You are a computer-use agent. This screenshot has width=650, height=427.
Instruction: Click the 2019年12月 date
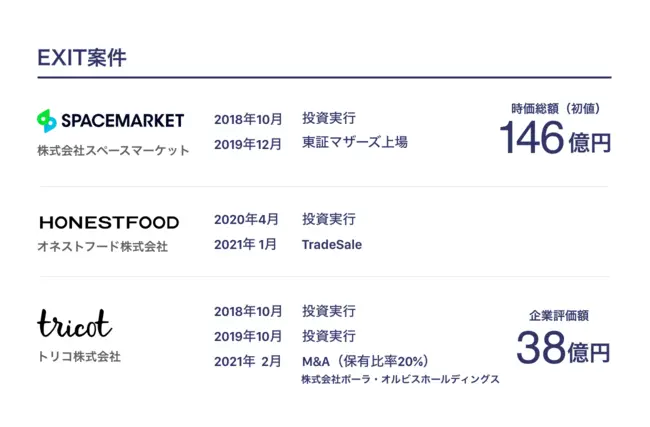click(x=248, y=144)
